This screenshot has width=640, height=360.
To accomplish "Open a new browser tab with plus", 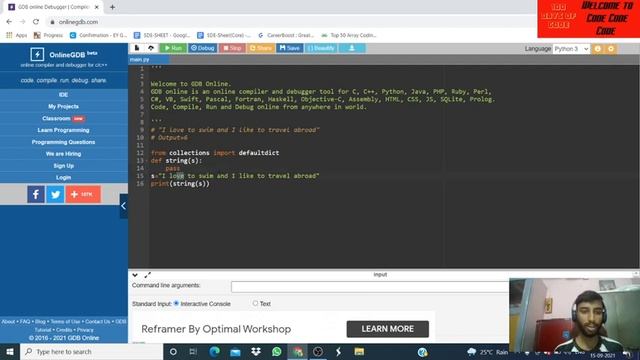I will pos(112,7).
